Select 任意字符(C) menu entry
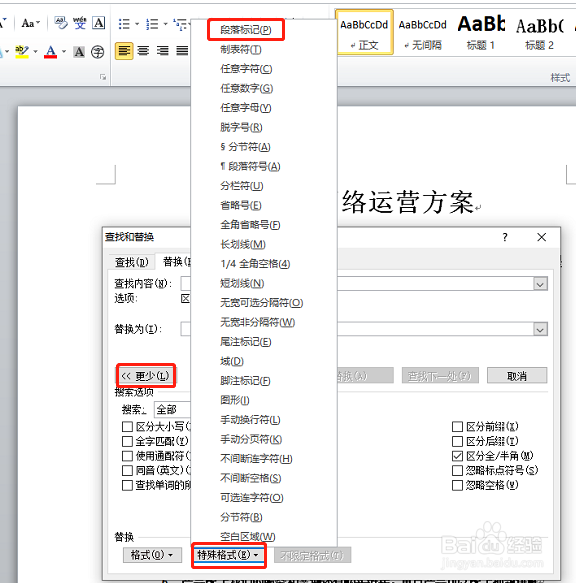 pyautogui.click(x=246, y=69)
